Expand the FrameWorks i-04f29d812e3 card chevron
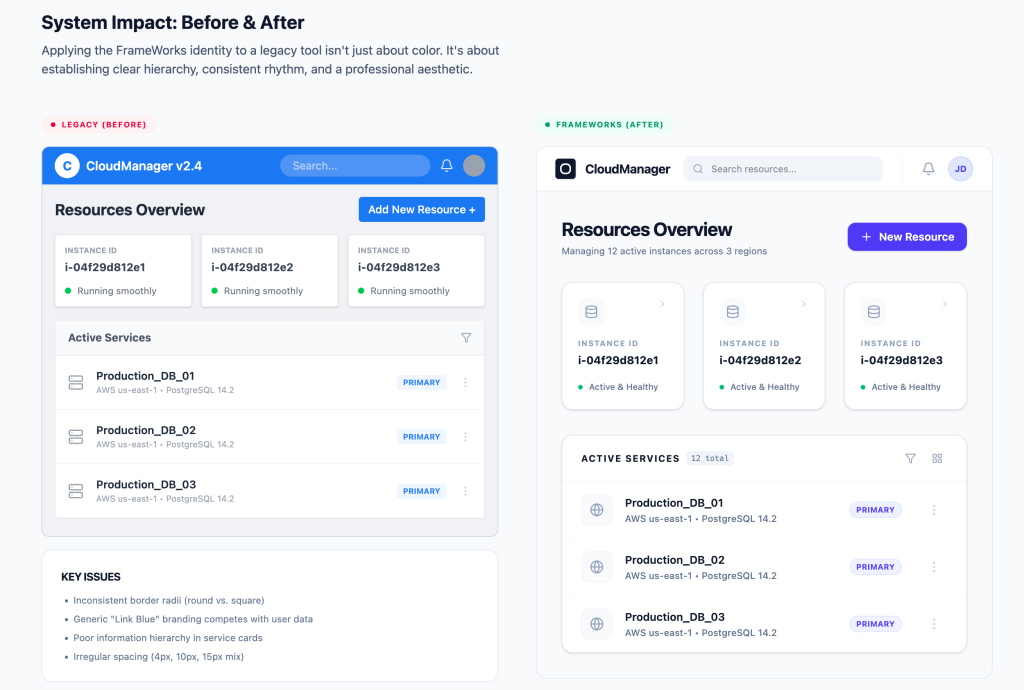Viewport: 1024px width, 690px height. click(x=945, y=304)
